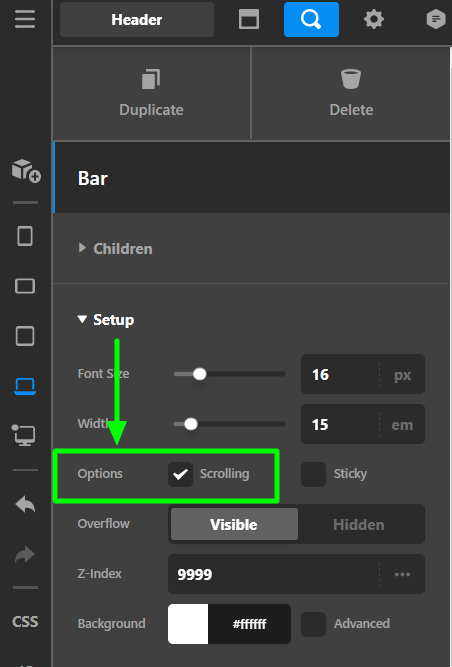Expand the Children section
The height and width of the screenshot is (667, 452).
click(115, 248)
